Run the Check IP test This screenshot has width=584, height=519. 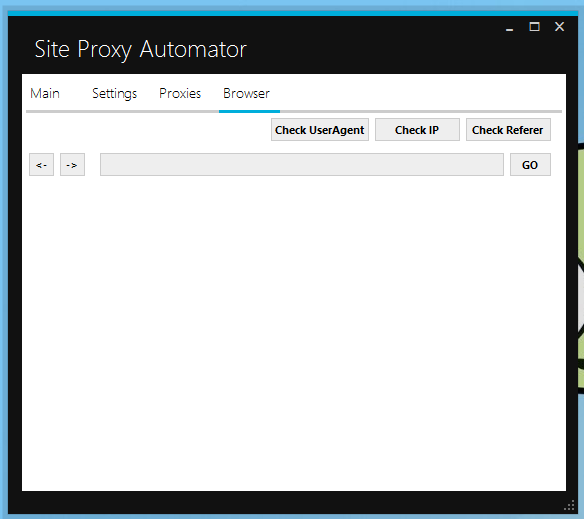point(417,130)
